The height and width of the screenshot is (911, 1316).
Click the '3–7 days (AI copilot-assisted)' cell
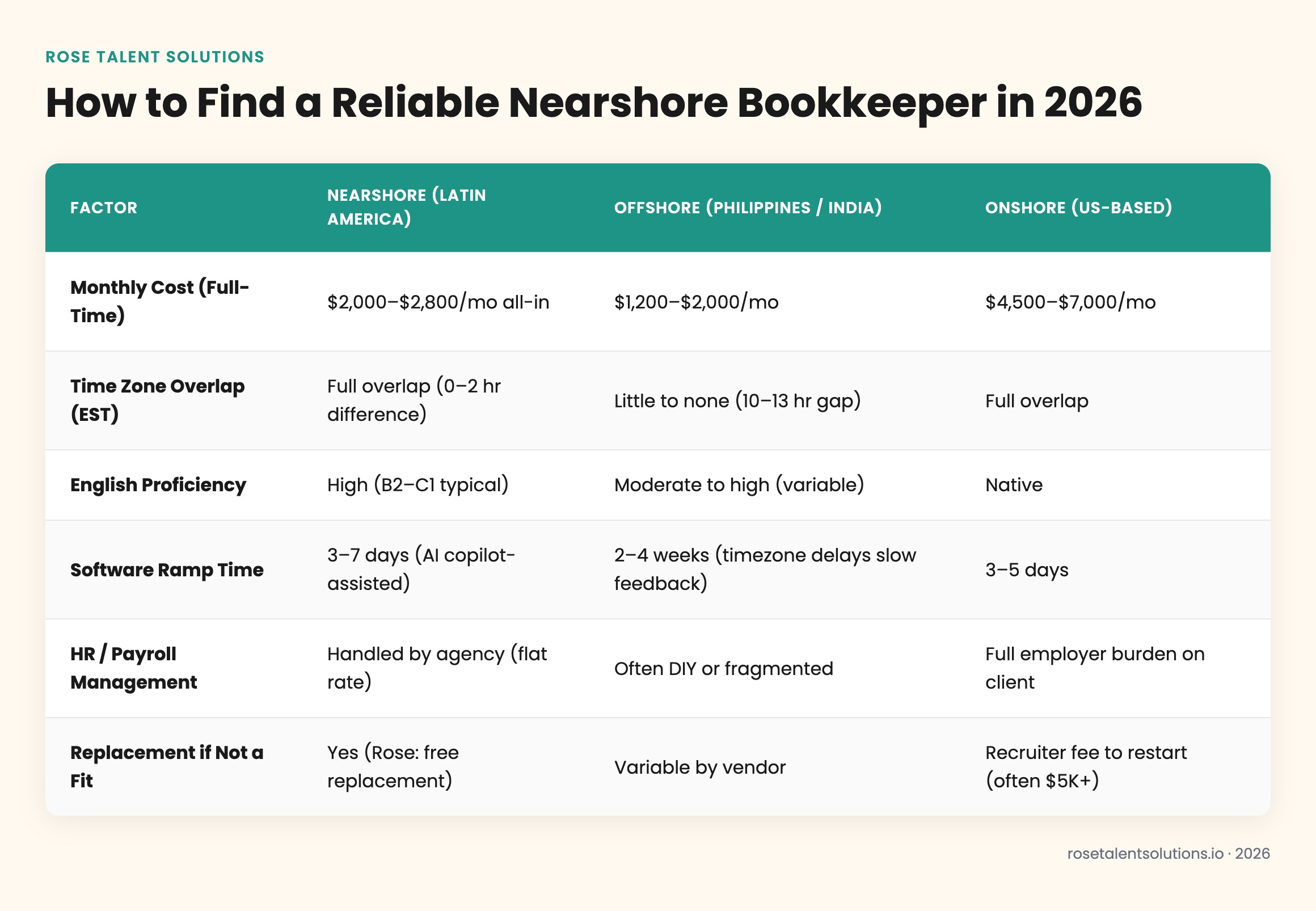coord(421,569)
